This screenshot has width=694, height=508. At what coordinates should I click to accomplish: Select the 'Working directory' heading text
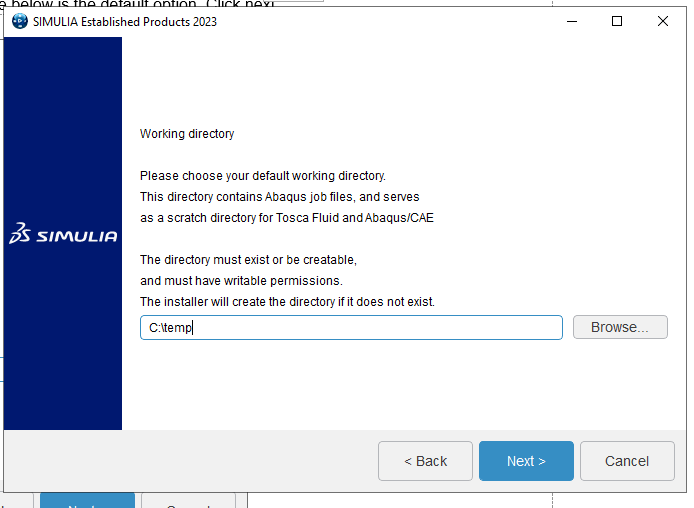(x=187, y=134)
